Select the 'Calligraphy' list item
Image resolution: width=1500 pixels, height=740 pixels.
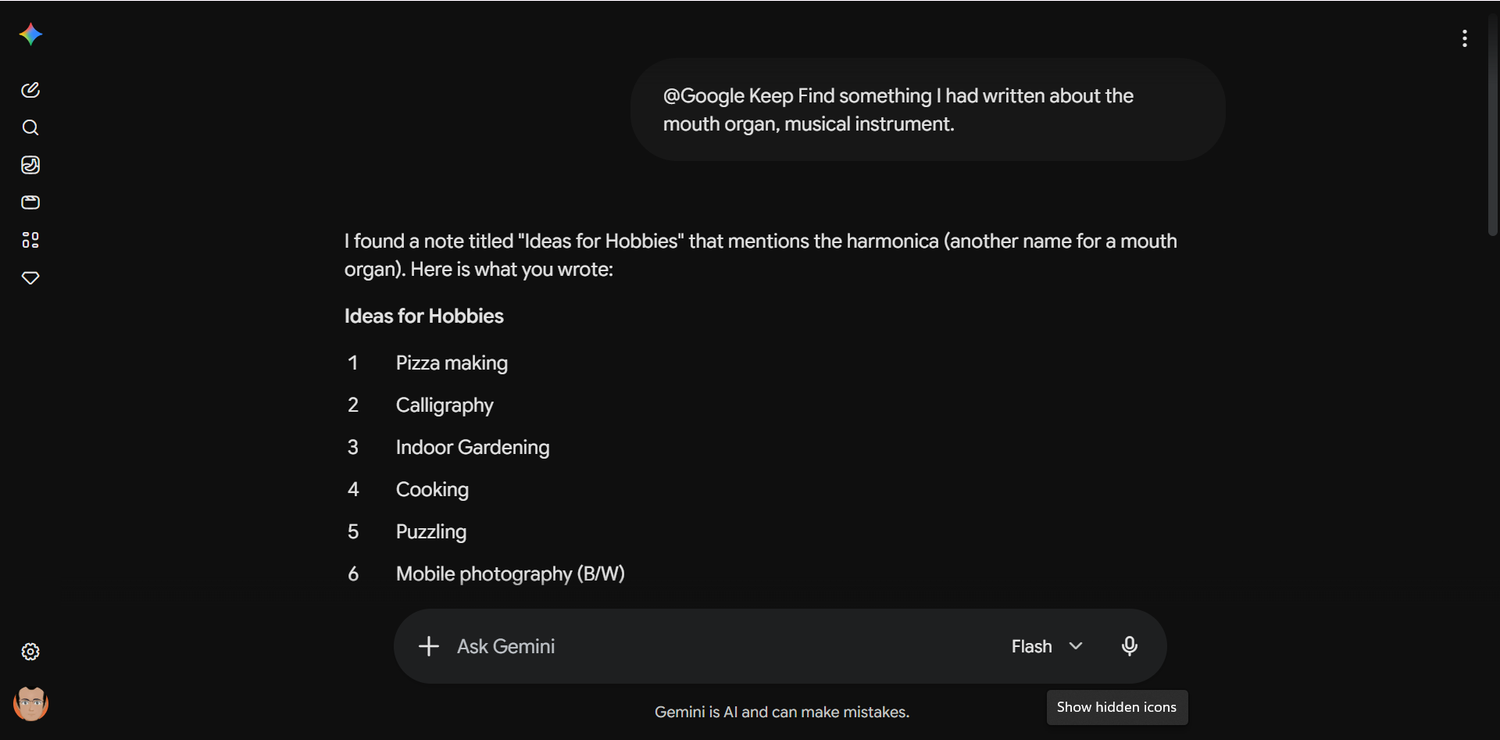[445, 405]
